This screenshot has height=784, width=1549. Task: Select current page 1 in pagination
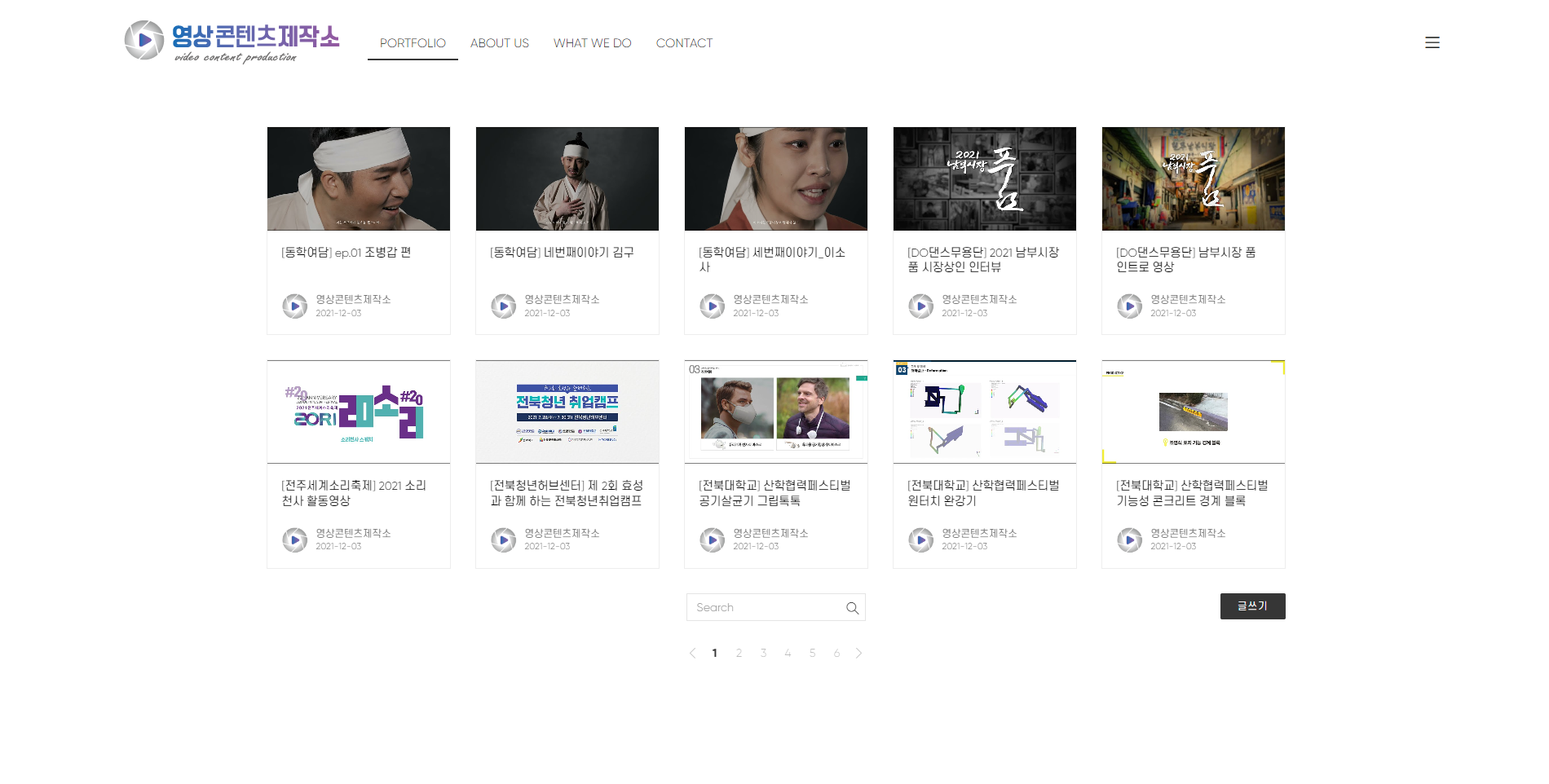click(714, 653)
